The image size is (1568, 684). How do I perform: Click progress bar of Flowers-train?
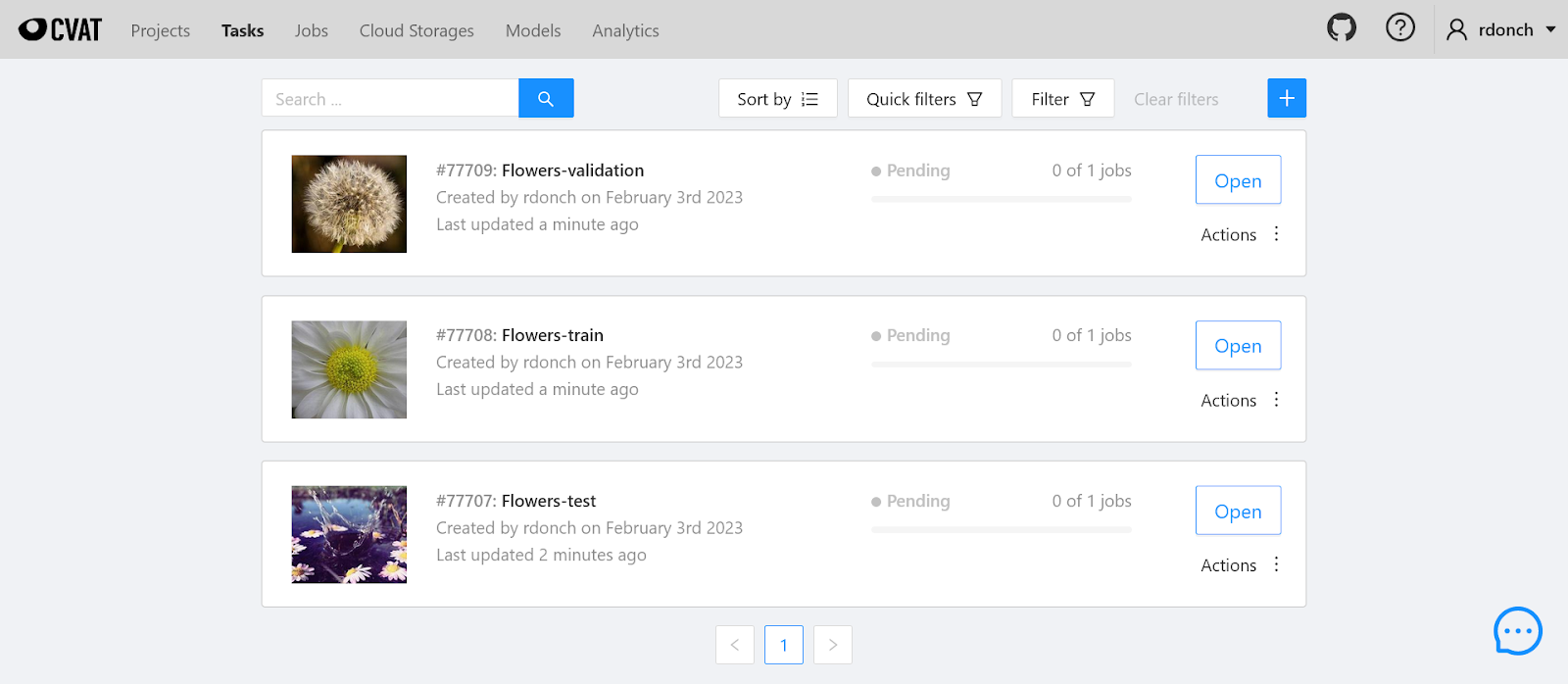[1002, 365]
